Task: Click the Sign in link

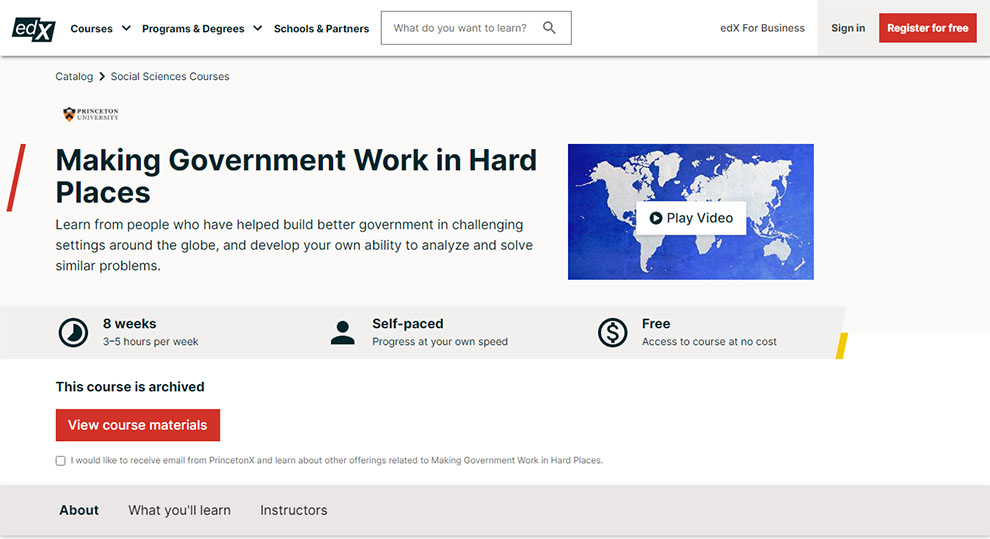Action: point(848,28)
